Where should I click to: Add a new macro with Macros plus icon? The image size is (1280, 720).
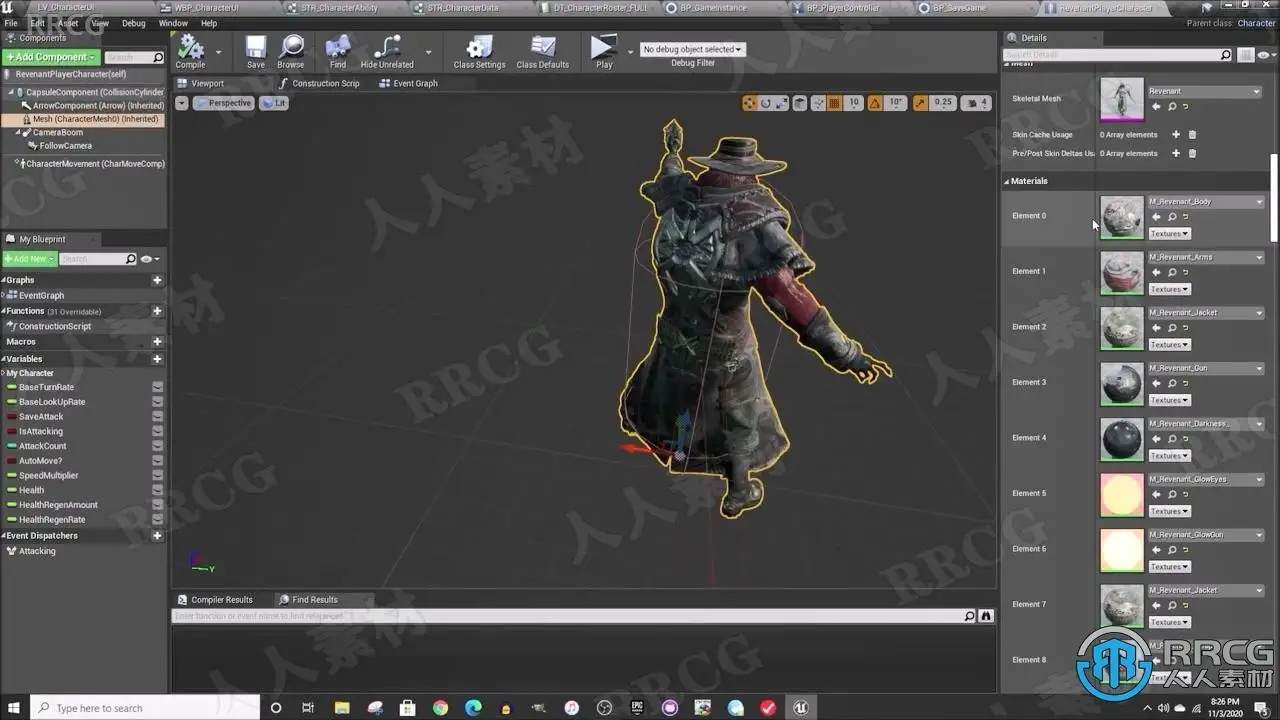pos(157,342)
